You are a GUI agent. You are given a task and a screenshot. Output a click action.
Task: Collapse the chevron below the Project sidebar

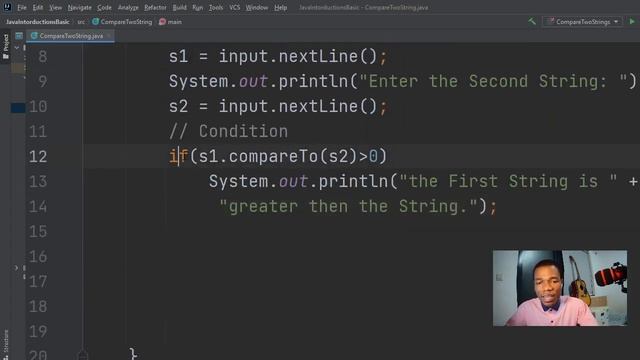click(17, 48)
